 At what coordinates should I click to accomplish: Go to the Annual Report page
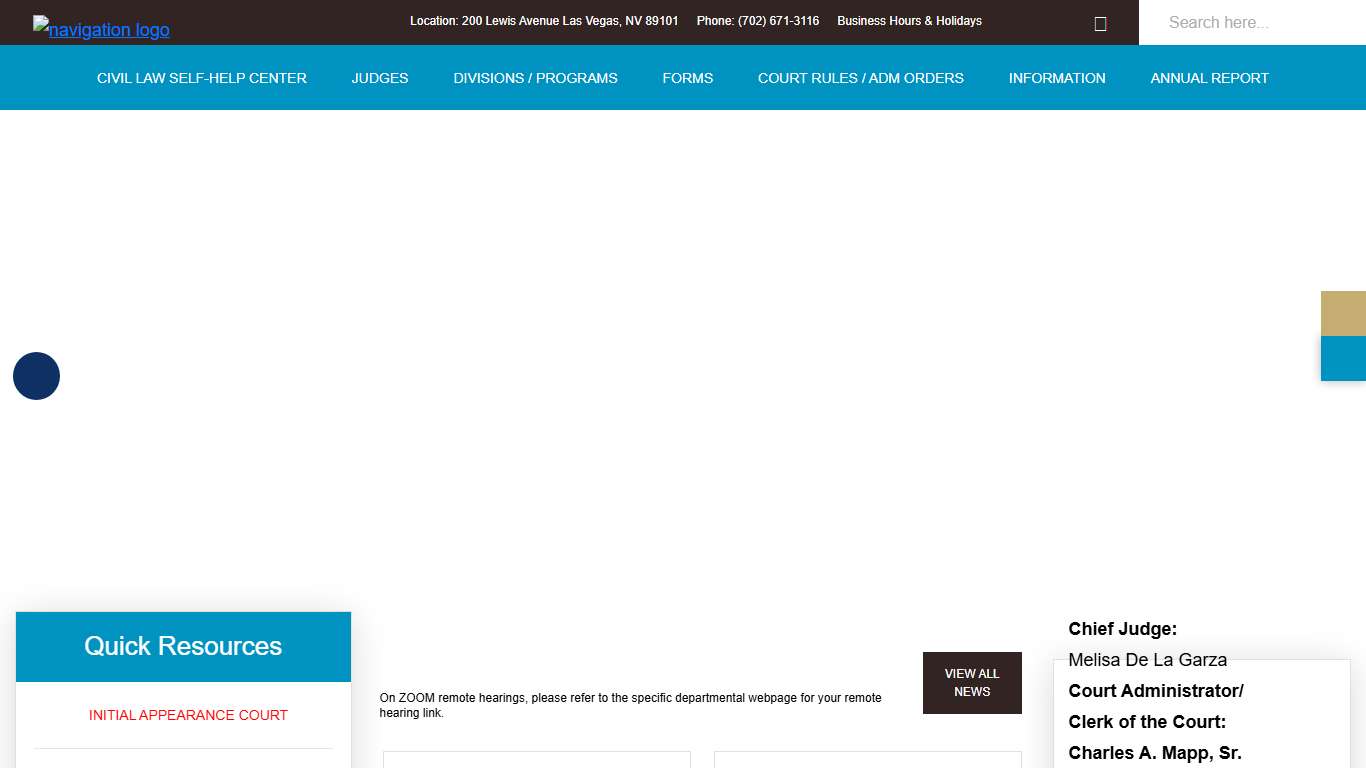pyautogui.click(x=1209, y=78)
